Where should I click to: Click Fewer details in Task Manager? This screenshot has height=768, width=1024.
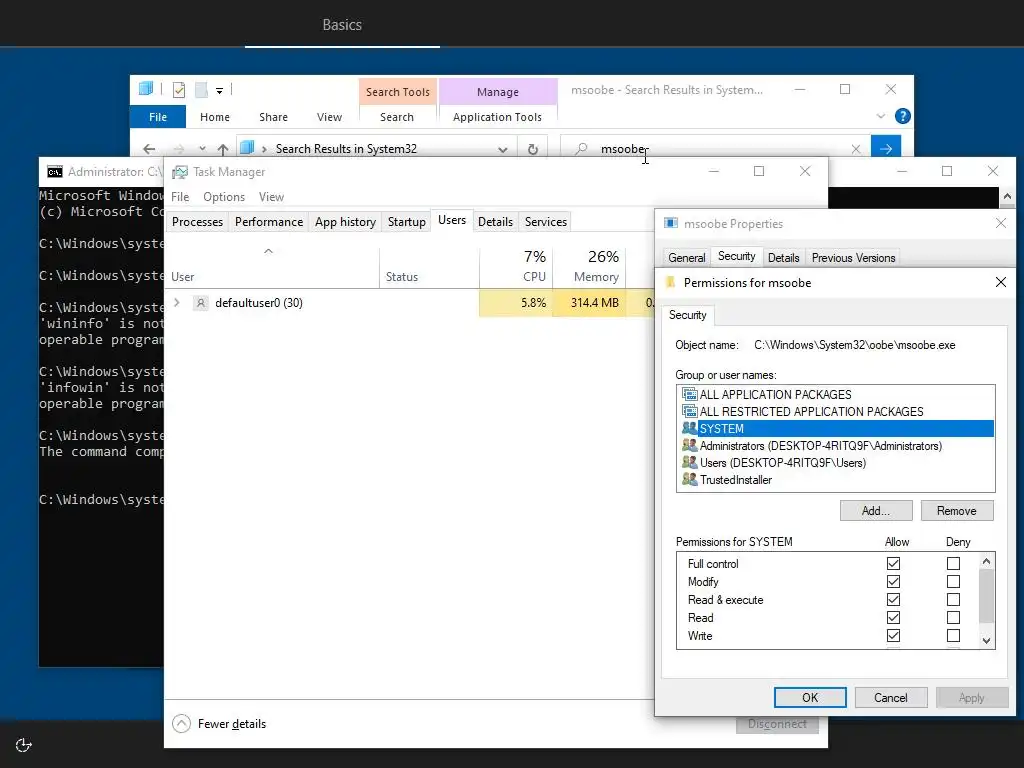pyautogui.click(x=232, y=724)
